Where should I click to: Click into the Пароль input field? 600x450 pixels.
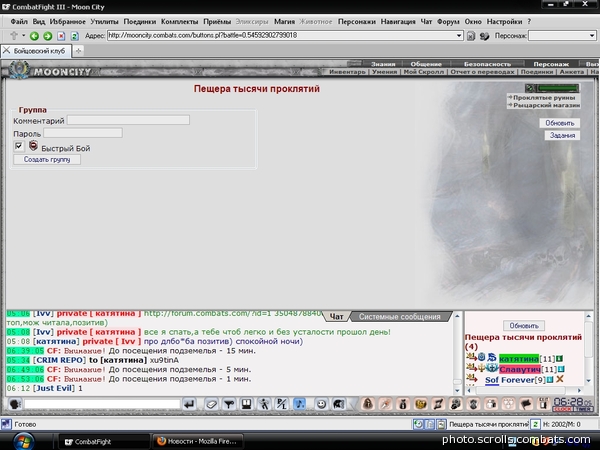pyautogui.click(x=83, y=133)
